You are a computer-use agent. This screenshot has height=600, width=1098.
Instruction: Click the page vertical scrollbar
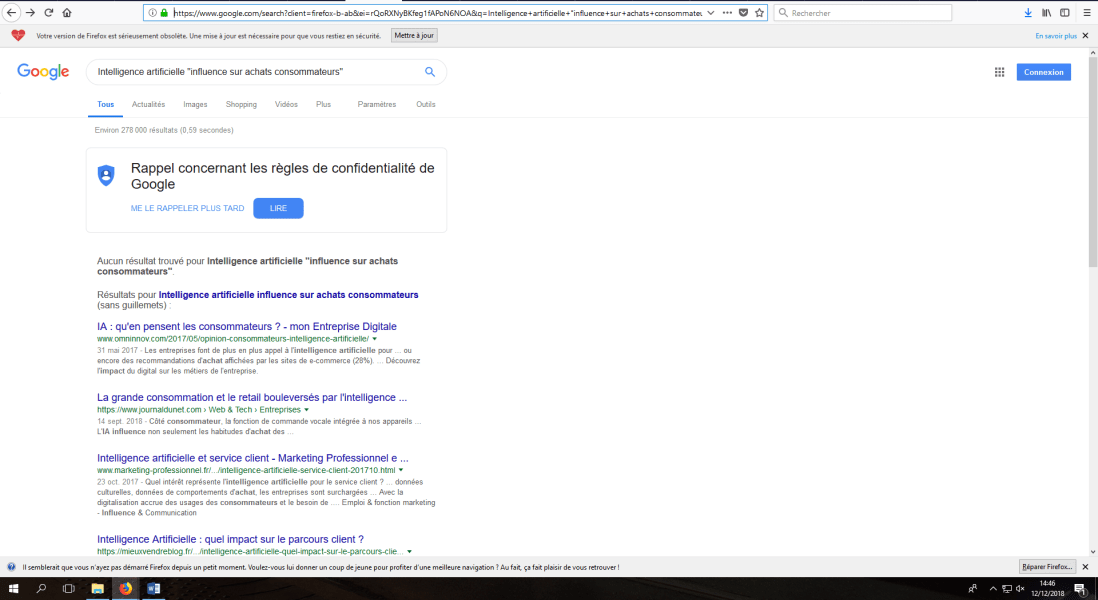pos(1091,200)
